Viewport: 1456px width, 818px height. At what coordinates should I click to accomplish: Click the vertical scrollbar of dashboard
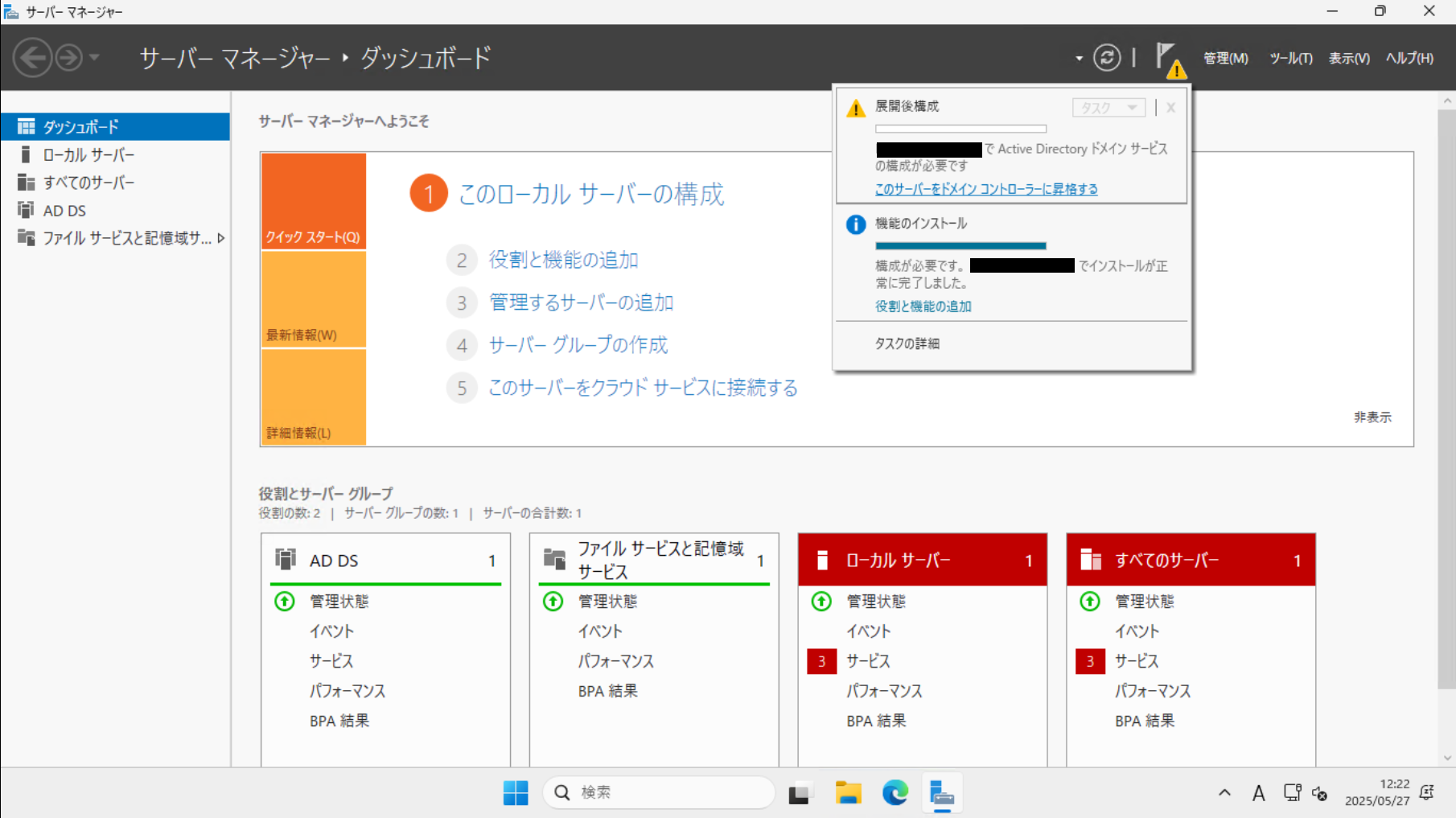1446,398
